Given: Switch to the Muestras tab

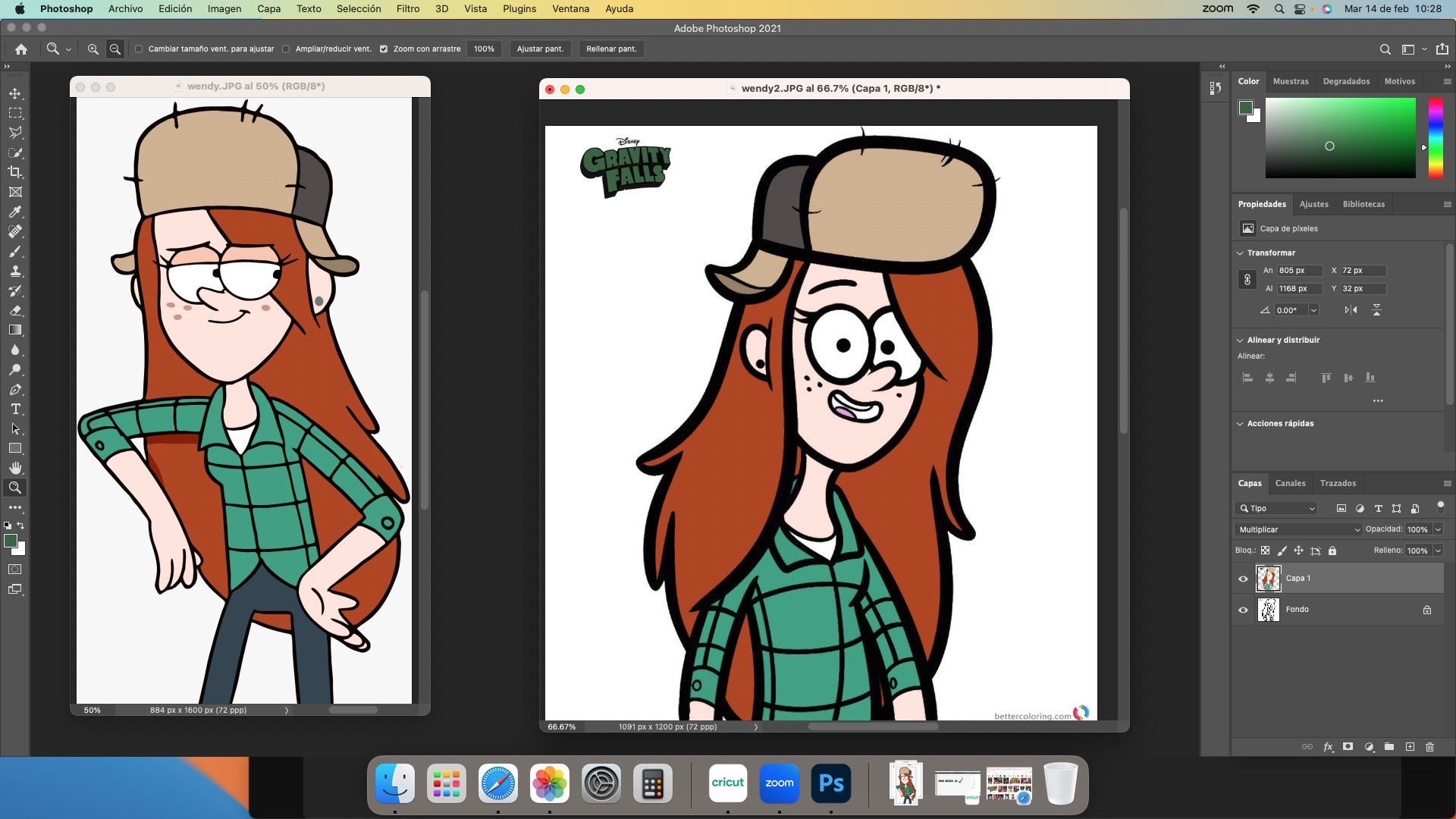Looking at the screenshot, I should tap(1291, 81).
